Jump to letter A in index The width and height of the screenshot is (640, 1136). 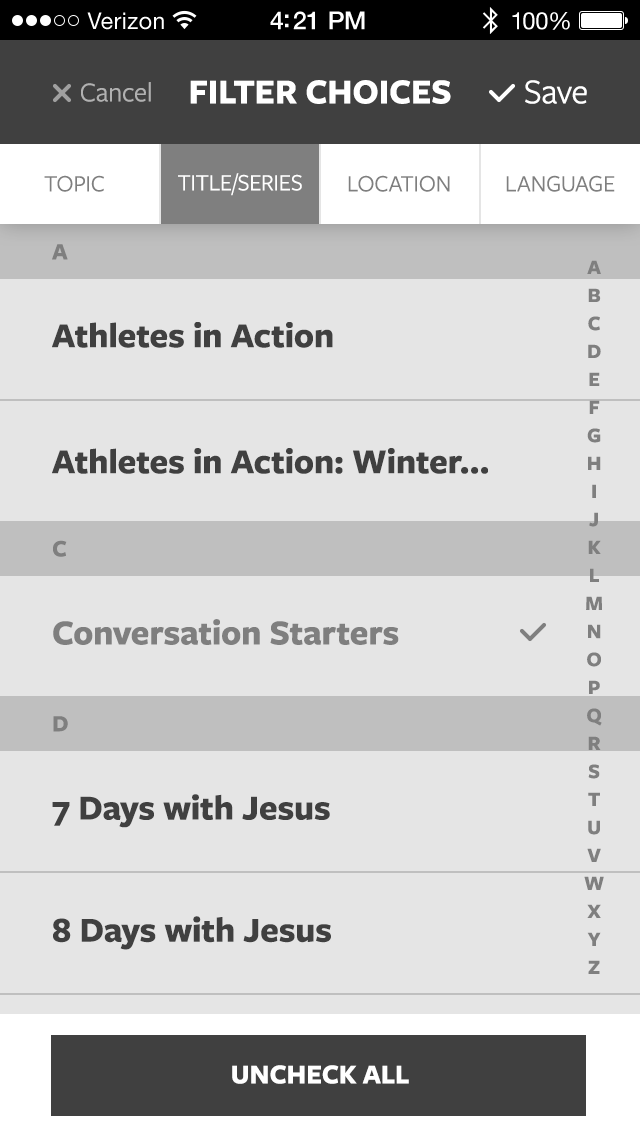coord(594,268)
